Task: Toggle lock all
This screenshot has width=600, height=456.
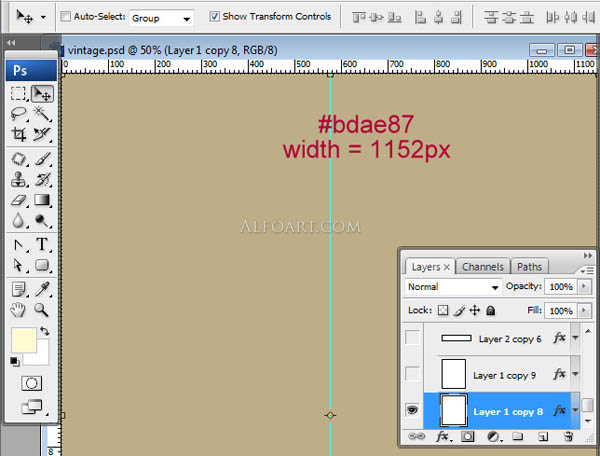Action: tap(491, 310)
